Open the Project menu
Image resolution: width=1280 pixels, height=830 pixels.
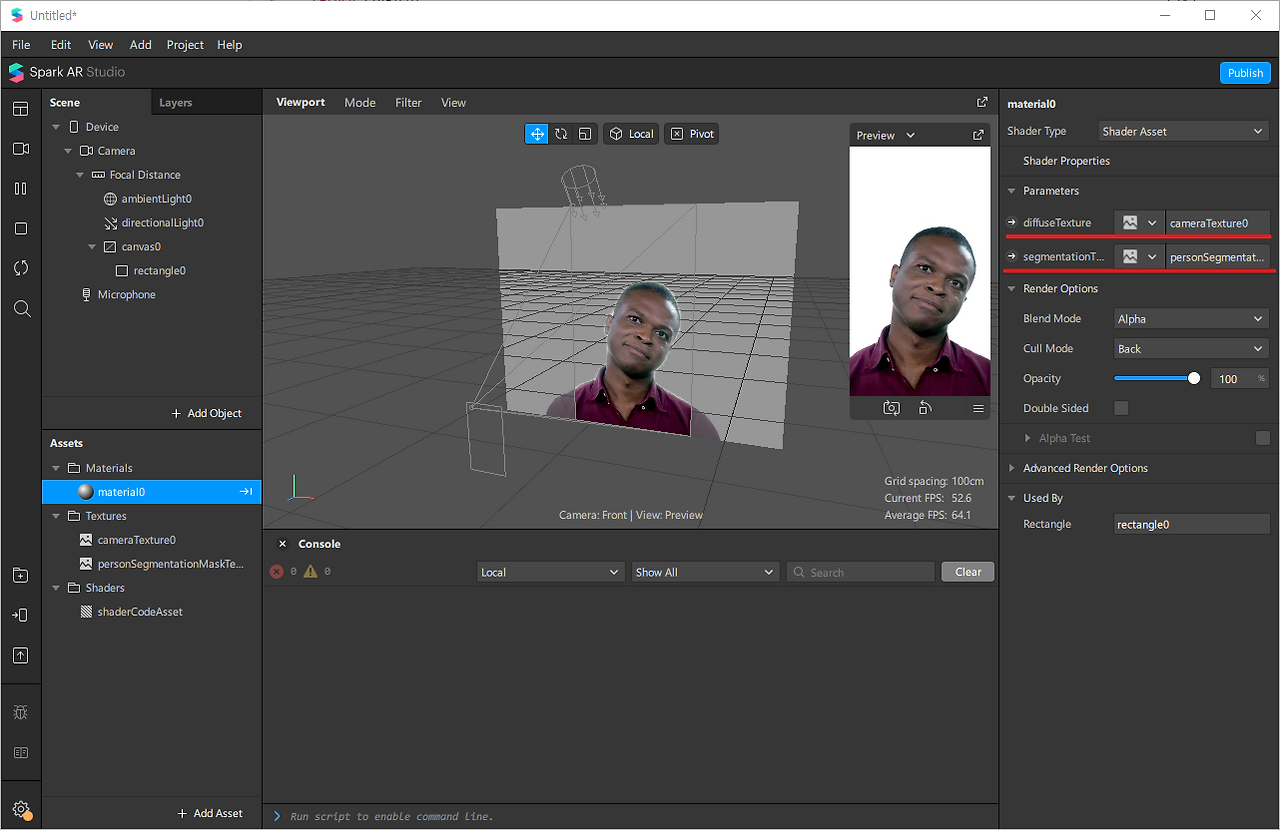pos(185,45)
